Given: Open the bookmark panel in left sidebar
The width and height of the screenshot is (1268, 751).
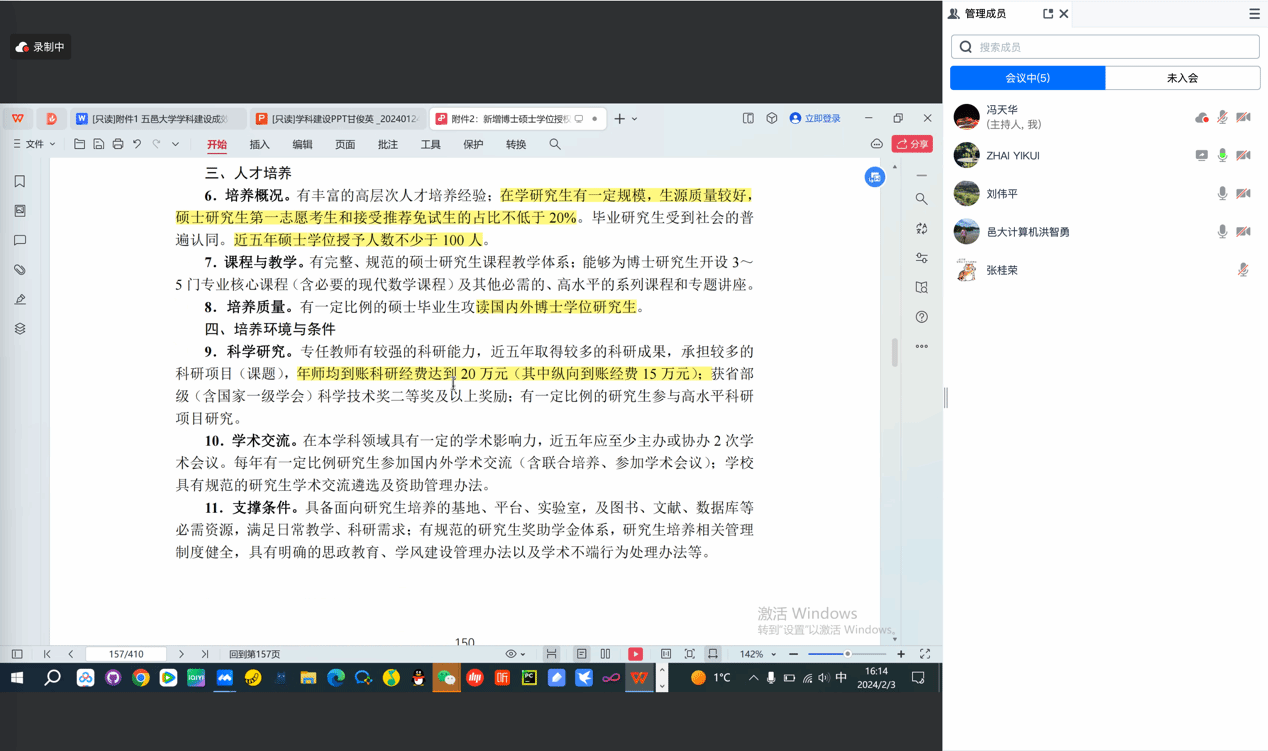Looking at the screenshot, I should (x=20, y=182).
